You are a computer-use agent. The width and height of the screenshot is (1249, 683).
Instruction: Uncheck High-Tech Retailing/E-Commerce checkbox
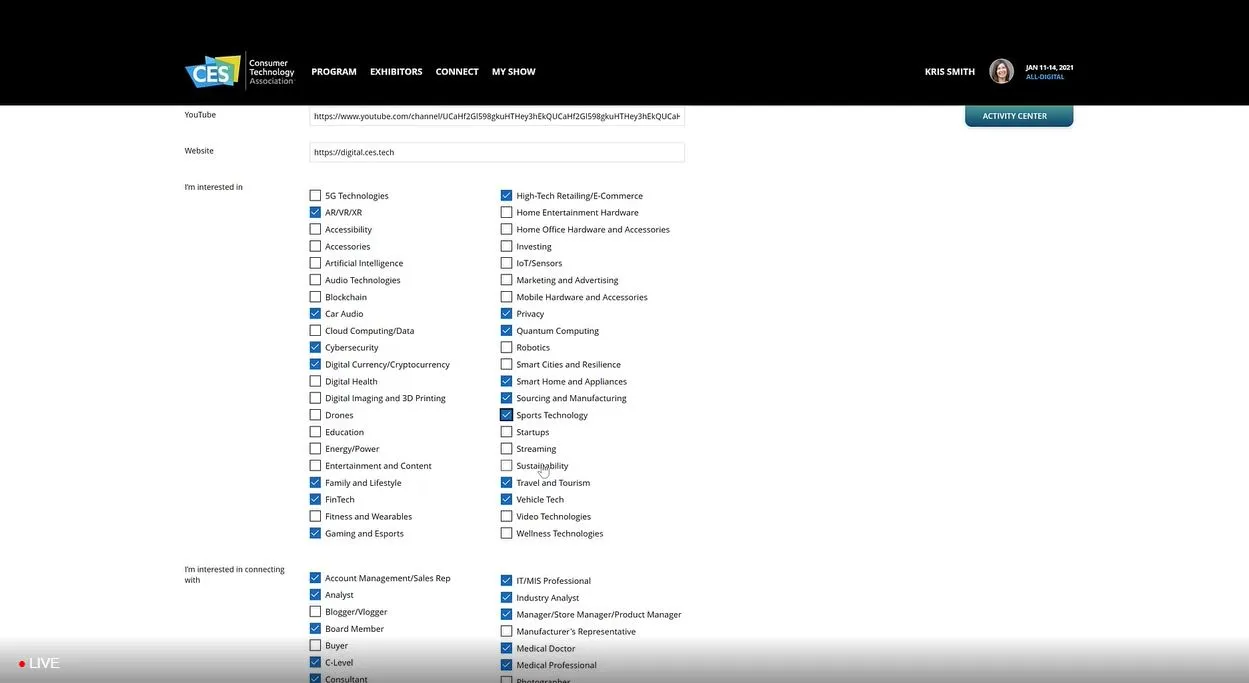(506, 196)
